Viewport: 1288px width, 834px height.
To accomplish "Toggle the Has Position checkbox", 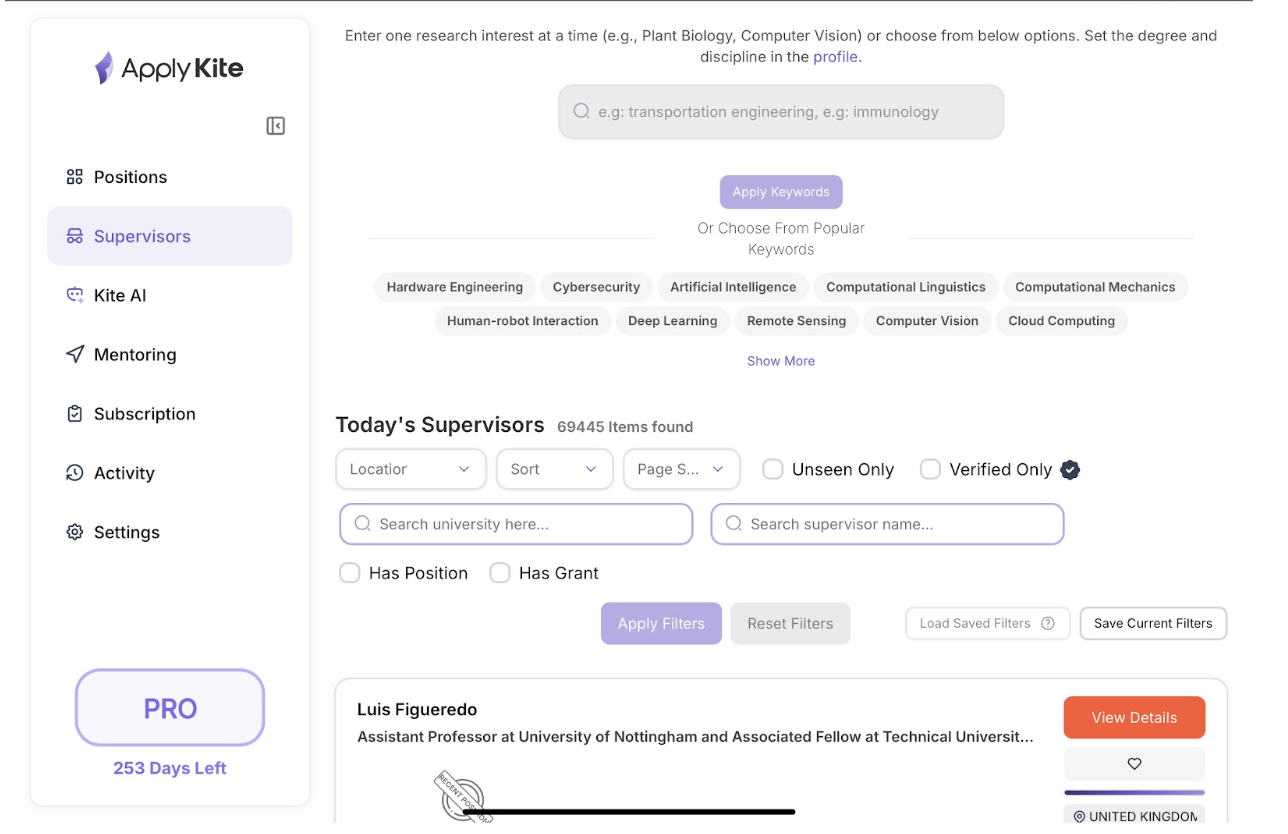I will click(x=350, y=573).
